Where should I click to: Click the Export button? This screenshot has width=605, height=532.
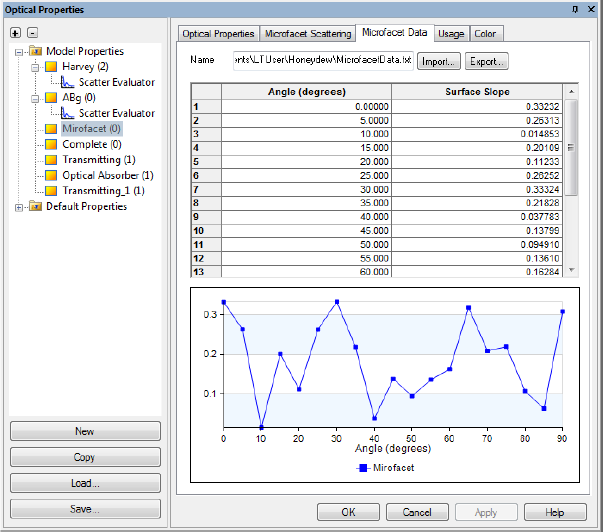487,61
